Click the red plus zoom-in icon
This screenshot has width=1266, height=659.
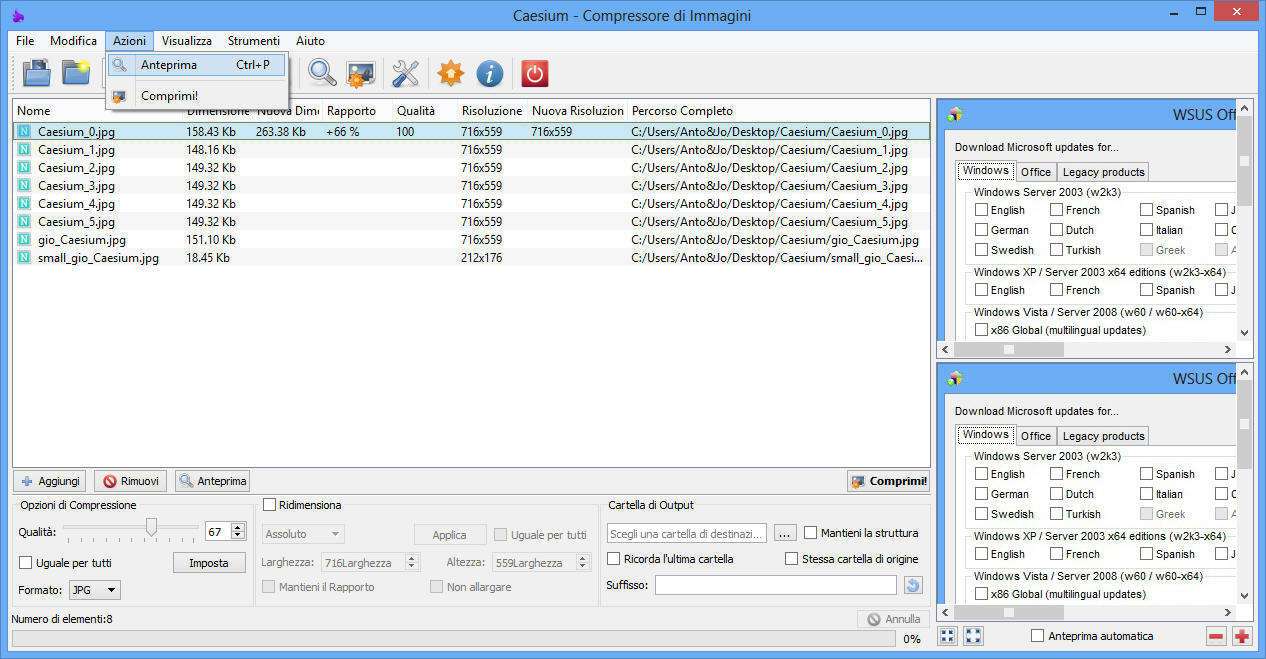(1241, 636)
